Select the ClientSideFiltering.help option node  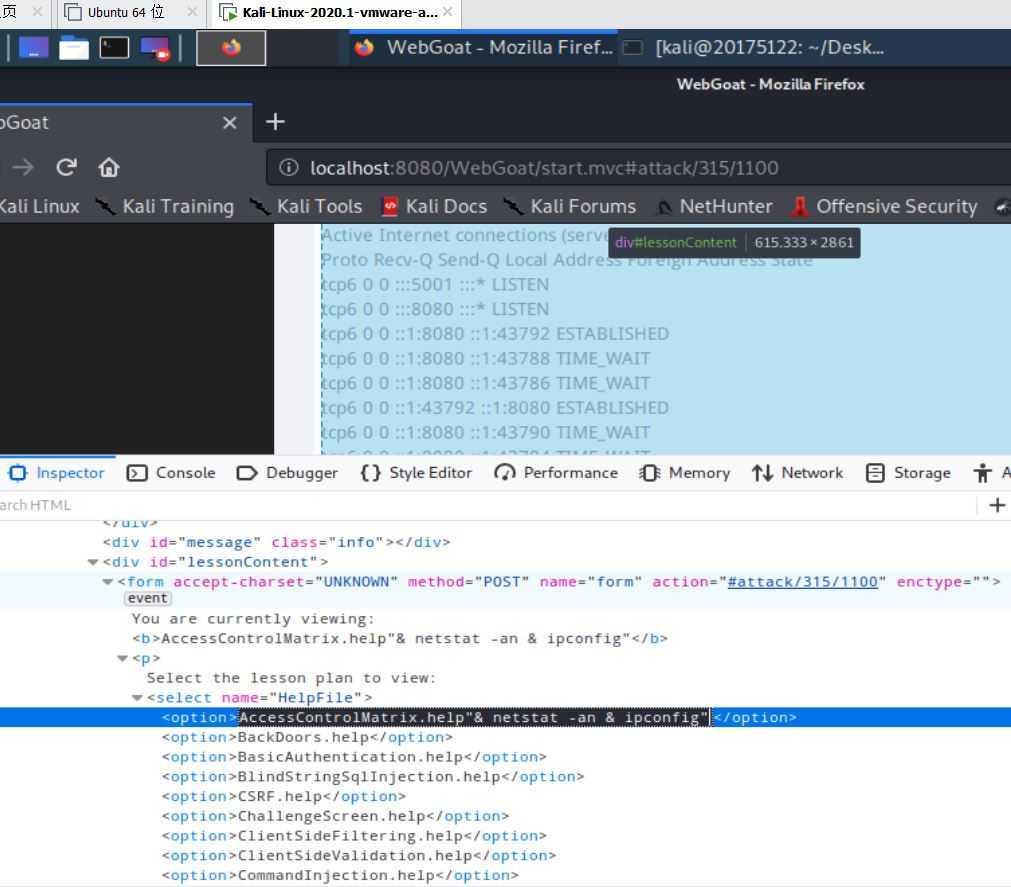click(x=354, y=836)
